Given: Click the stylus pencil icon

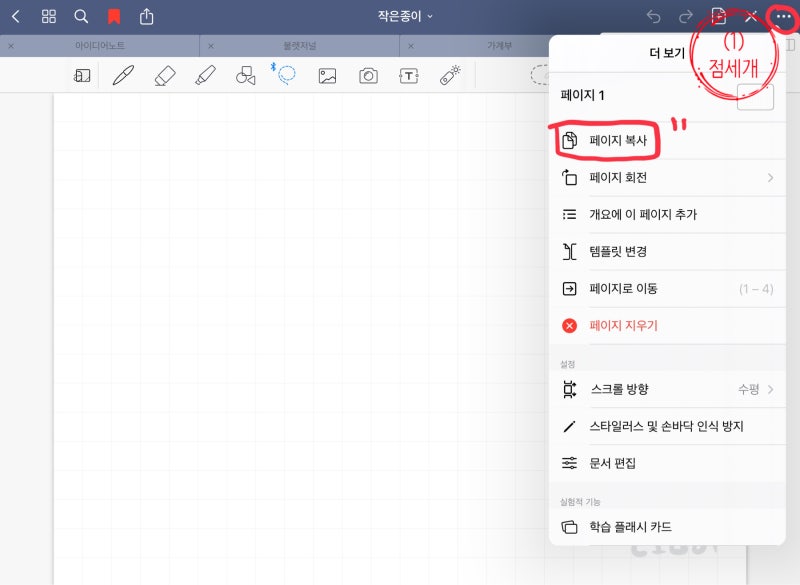Looking at the screenshot, I should tap(569, 426).
